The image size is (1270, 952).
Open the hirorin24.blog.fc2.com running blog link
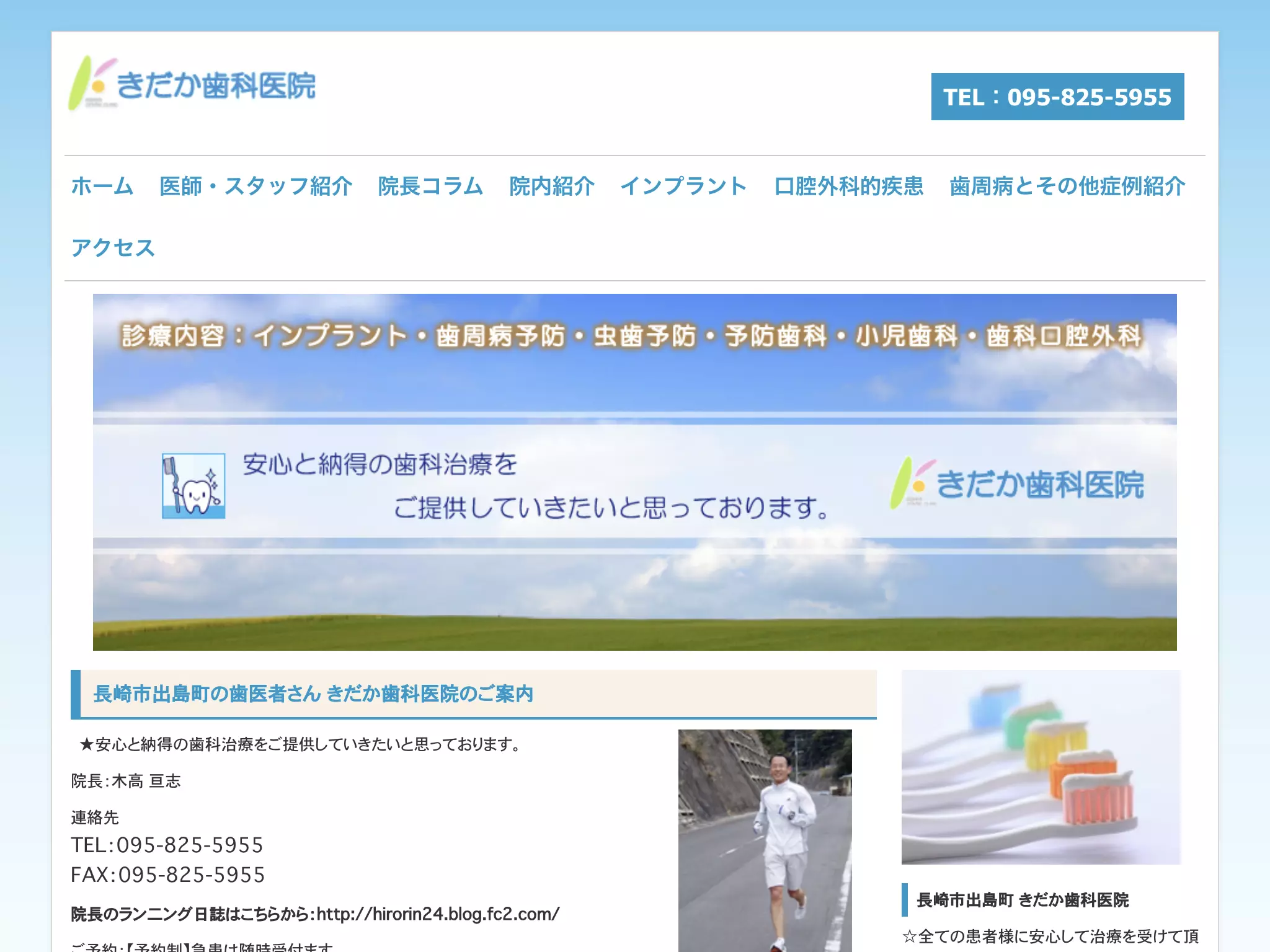438,914
